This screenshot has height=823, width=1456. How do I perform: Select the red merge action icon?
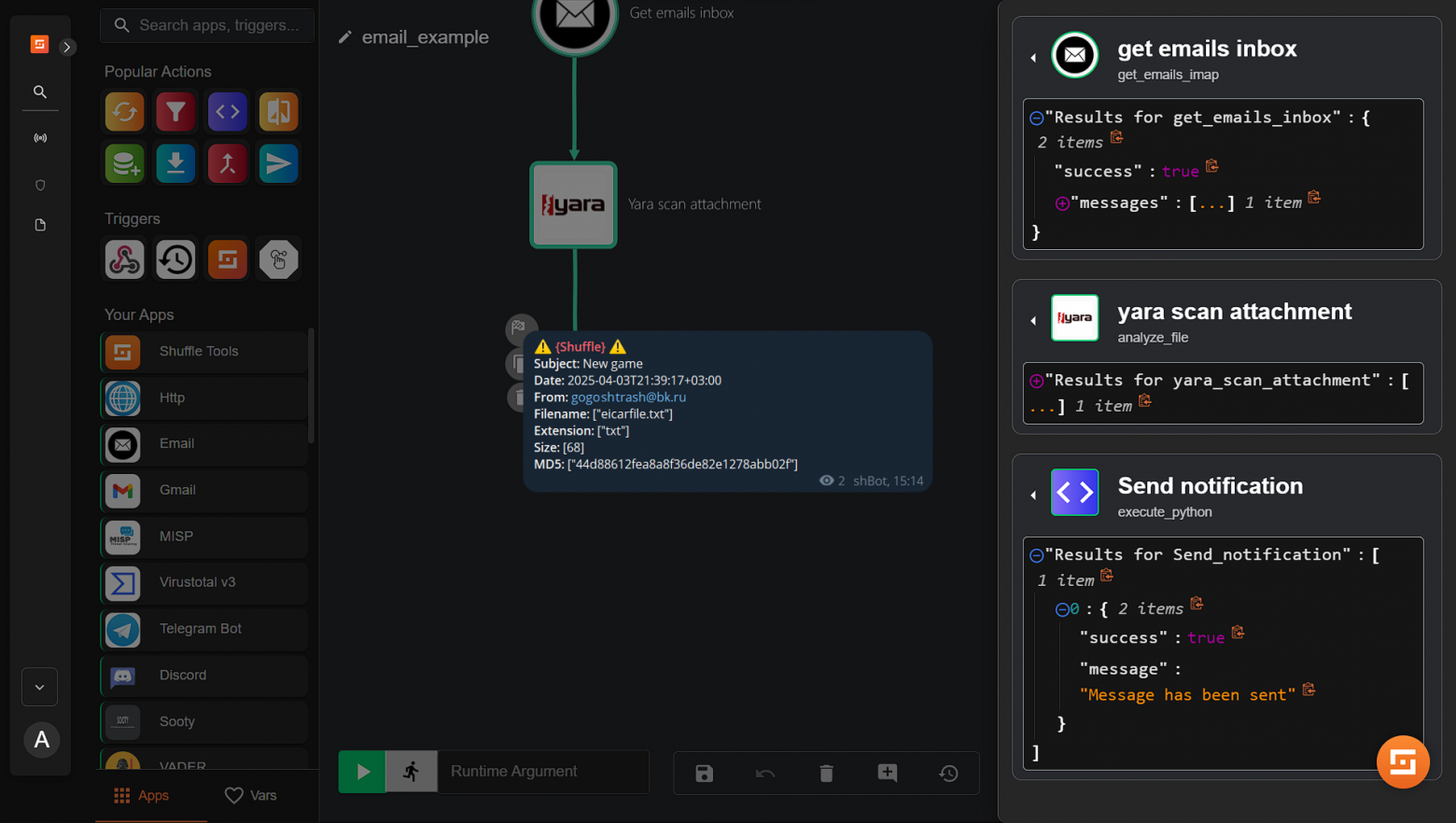(227, 163)
